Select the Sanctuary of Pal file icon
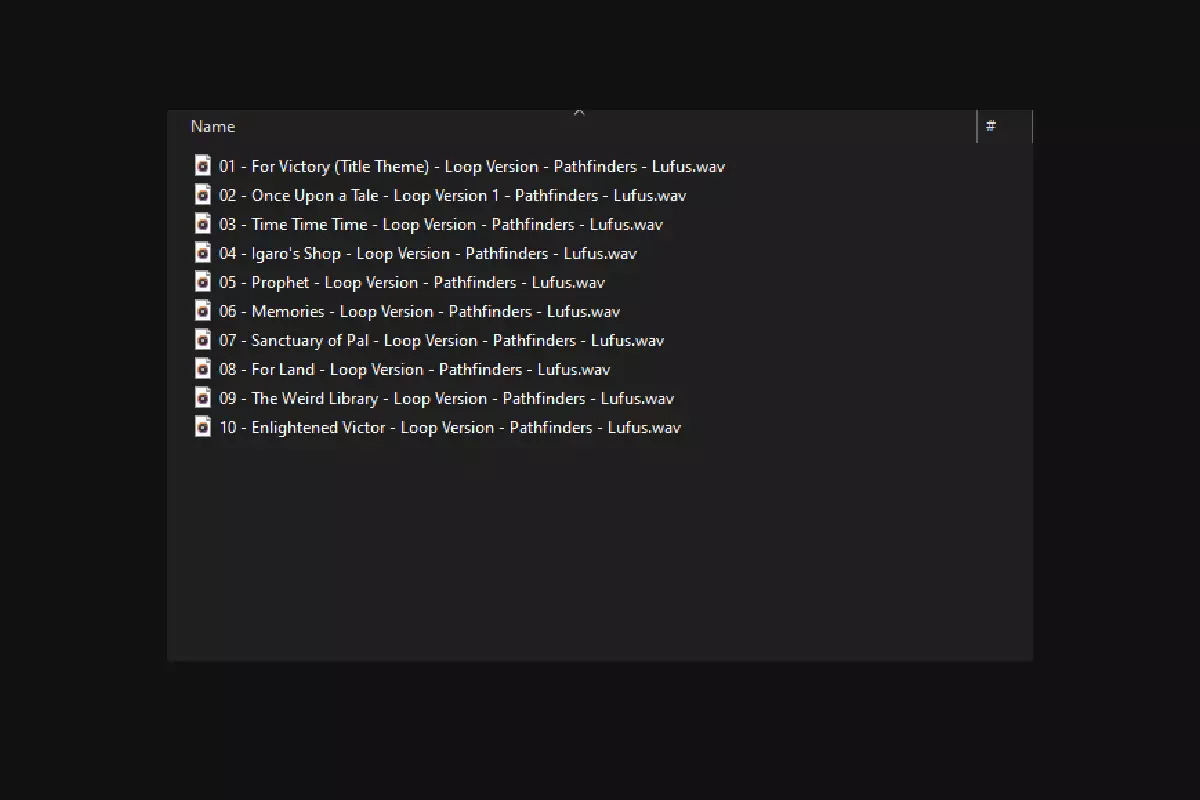The height and width of the screenshot is (800, 1200). 202,340
